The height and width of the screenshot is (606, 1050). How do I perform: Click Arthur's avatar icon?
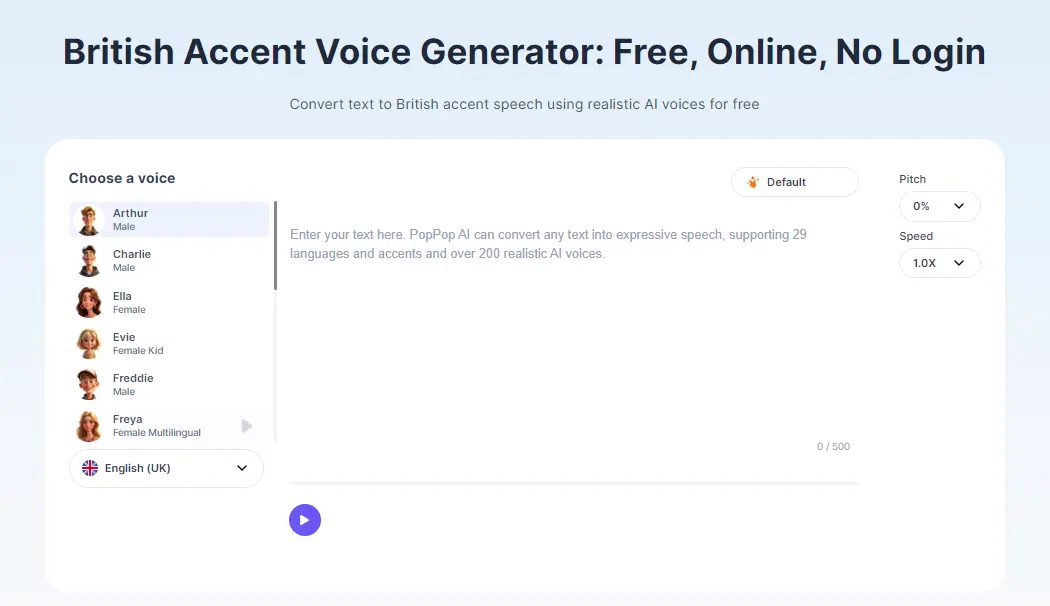pos(90,220)
